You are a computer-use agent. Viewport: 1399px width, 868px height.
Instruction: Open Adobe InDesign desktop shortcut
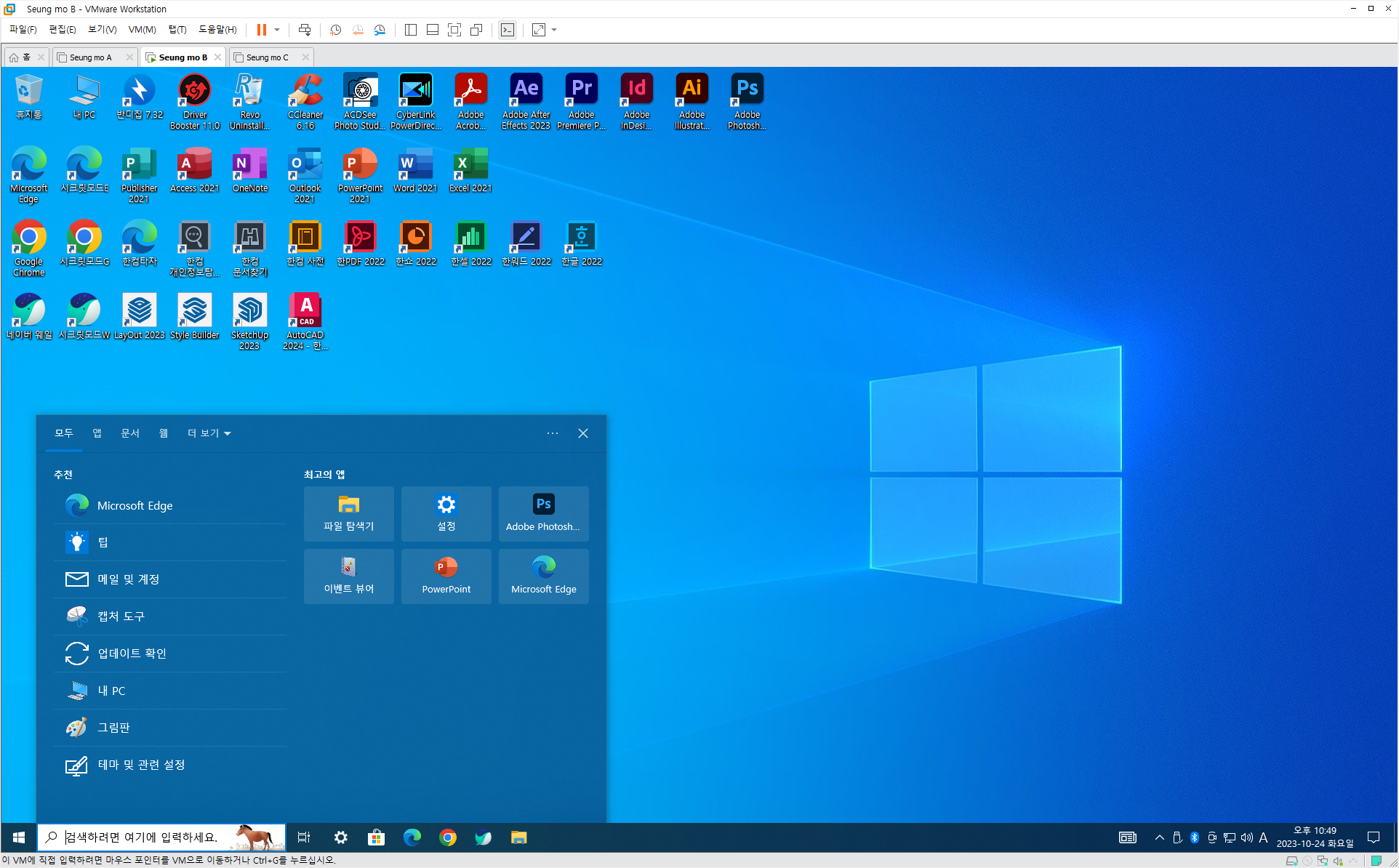point(636,101)
